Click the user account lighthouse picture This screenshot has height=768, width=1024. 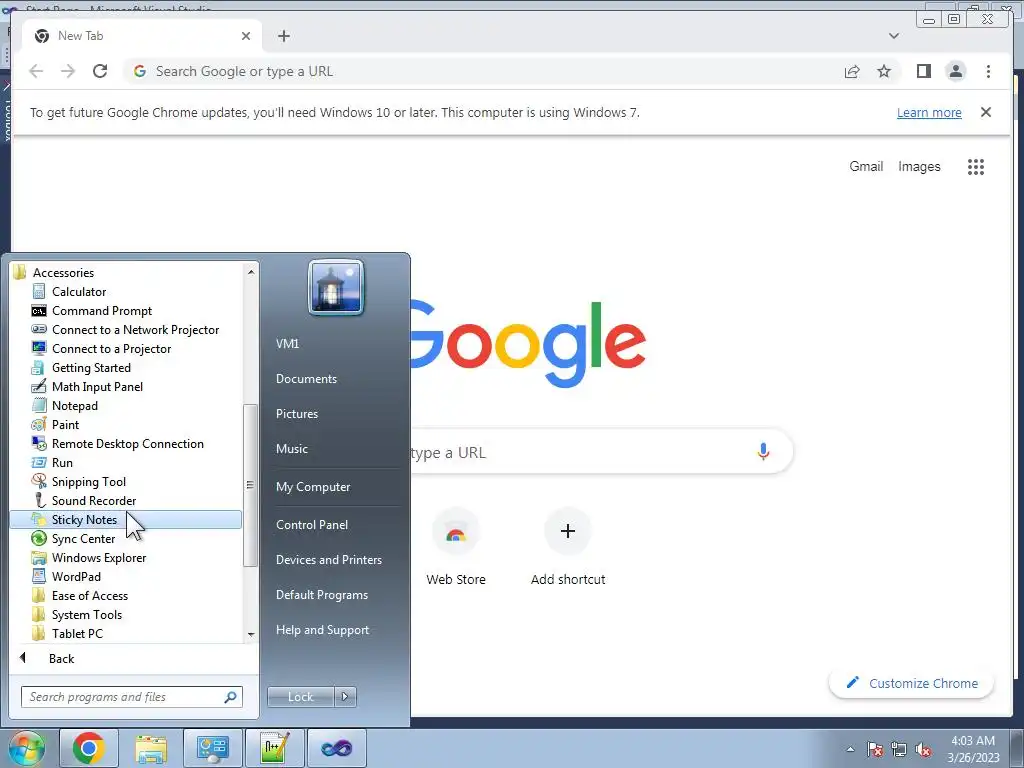[336, 287]
